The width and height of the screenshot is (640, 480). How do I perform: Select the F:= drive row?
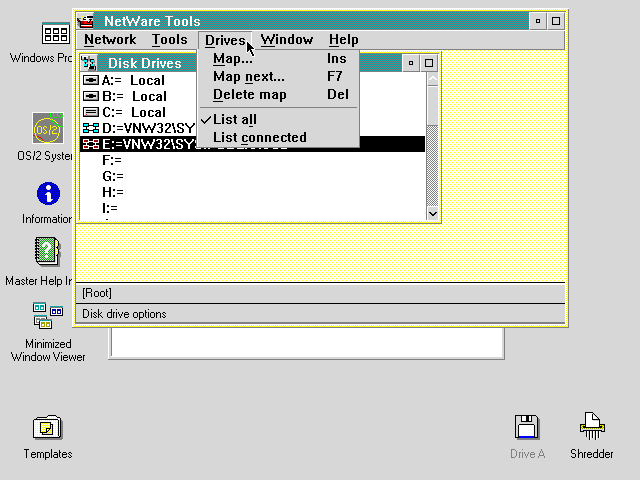(252, 160)
